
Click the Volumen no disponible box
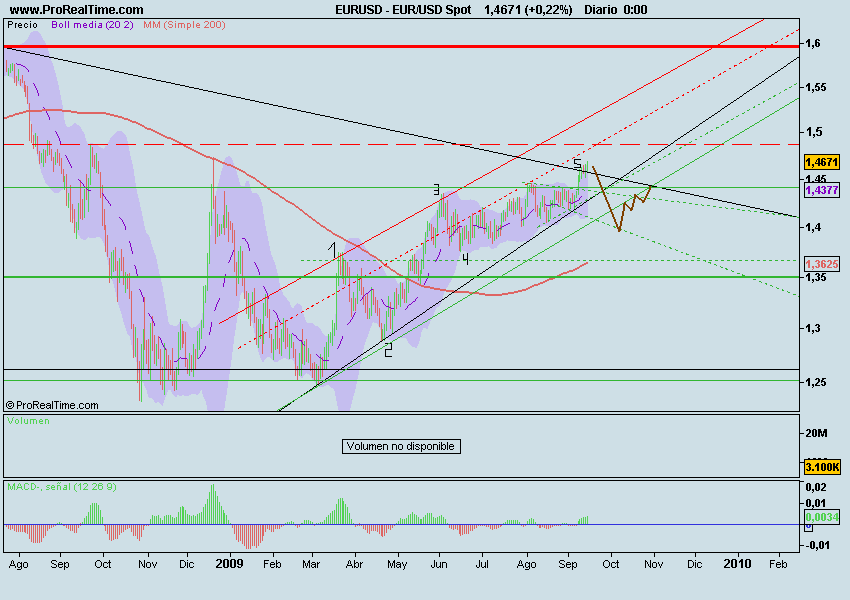(x=401, y=446)
